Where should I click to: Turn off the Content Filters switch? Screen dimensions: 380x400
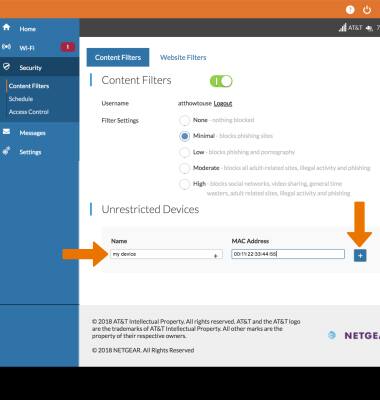tap(221, 81)
